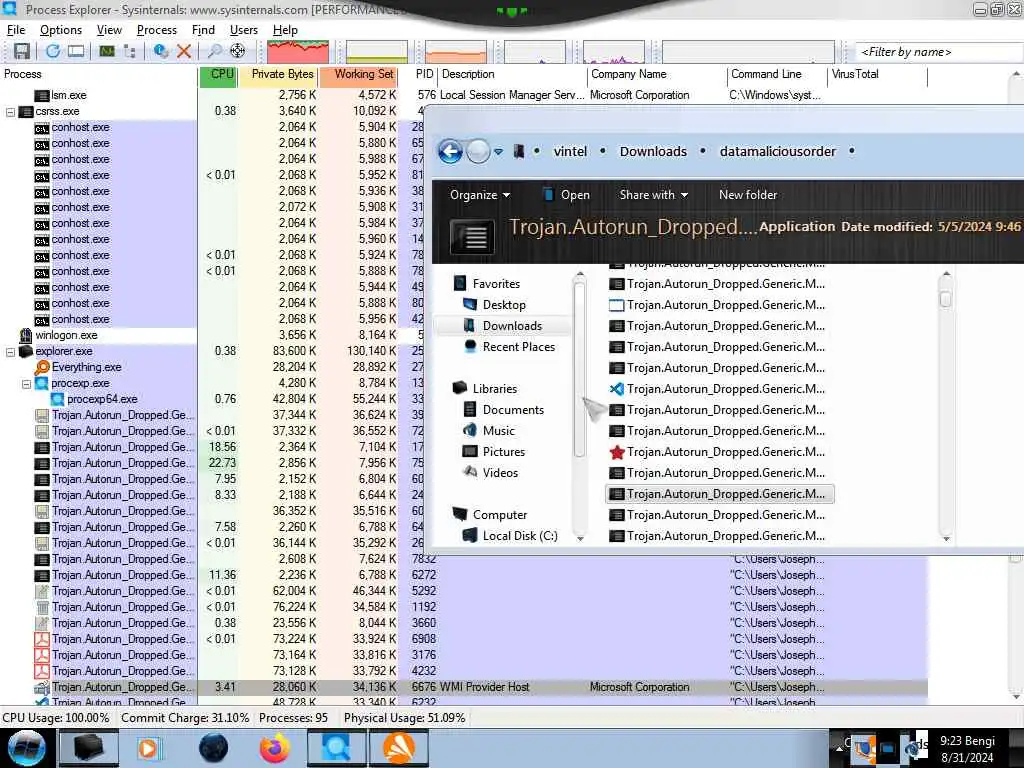Open the Find menu
Viewport: 1024px width, 768px height.
[203, 30]
